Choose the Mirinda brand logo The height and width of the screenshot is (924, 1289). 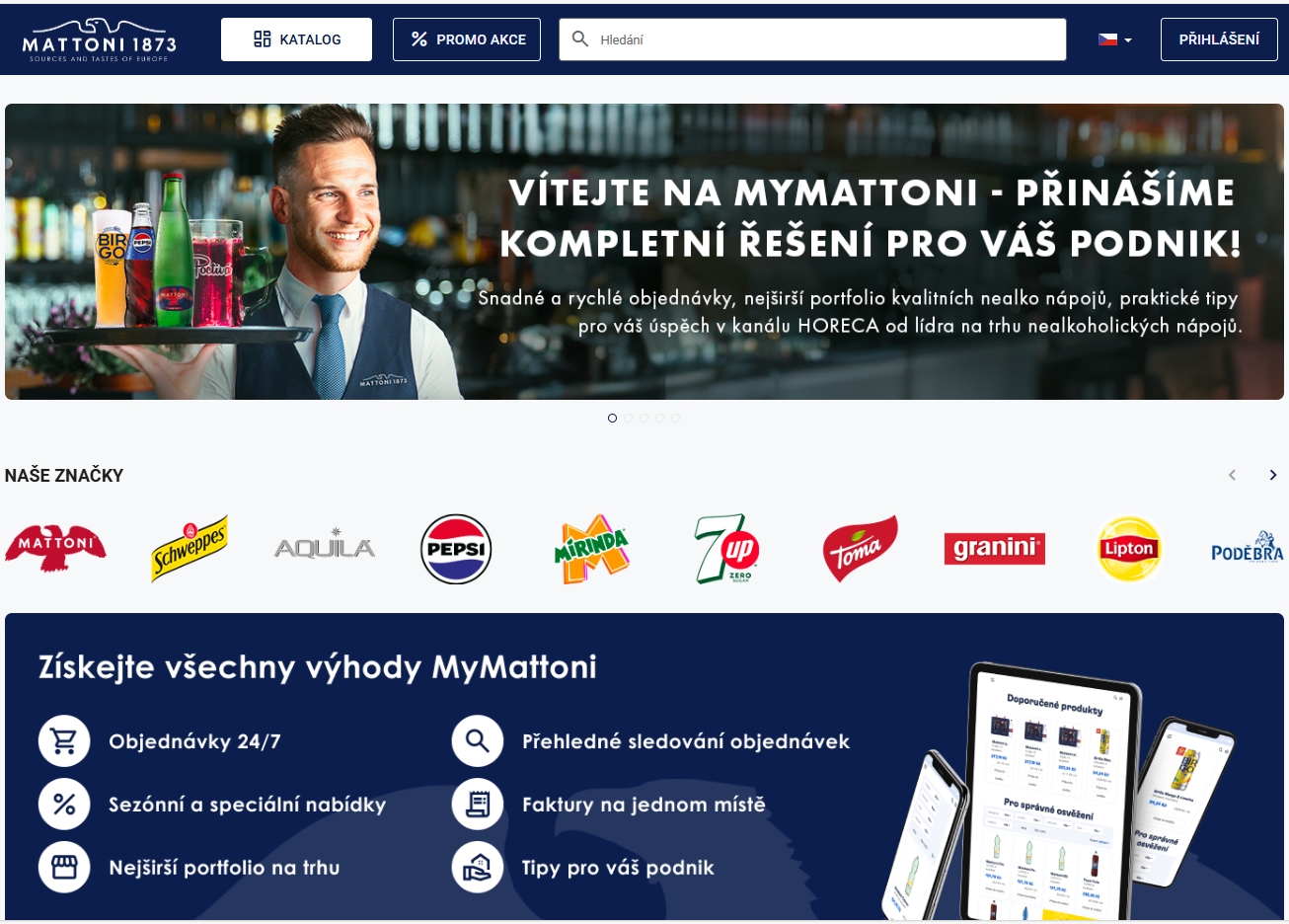click(x=591, y=549)
